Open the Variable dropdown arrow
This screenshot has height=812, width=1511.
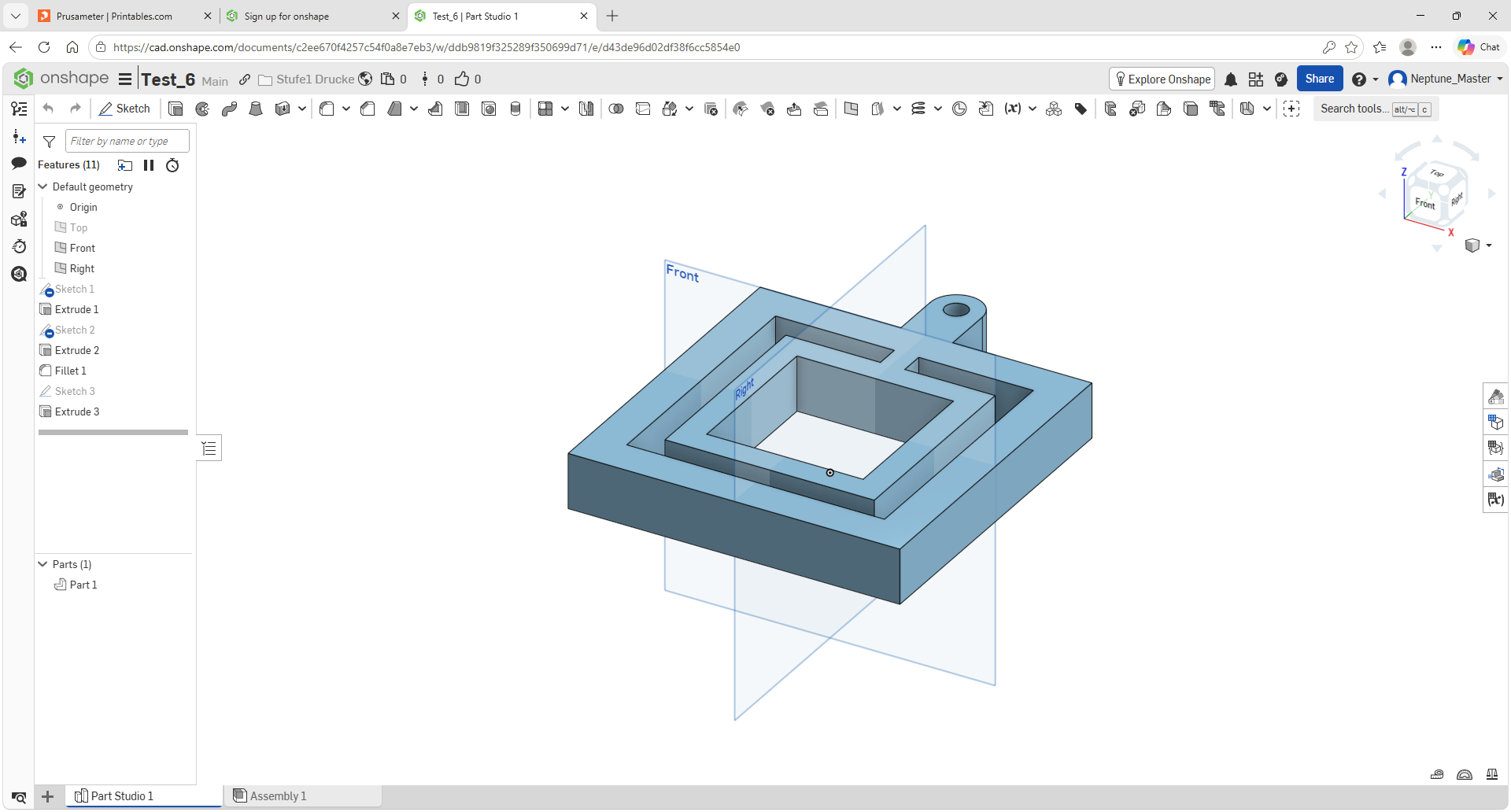pos(1033,109)
